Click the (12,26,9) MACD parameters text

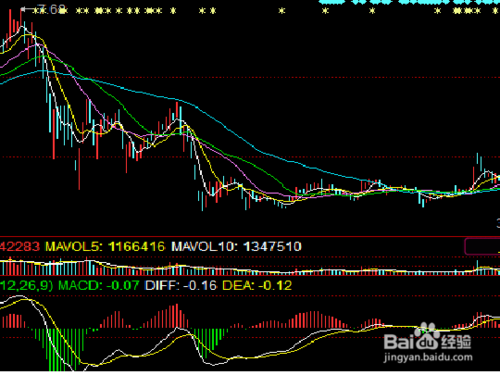(27, 286)
